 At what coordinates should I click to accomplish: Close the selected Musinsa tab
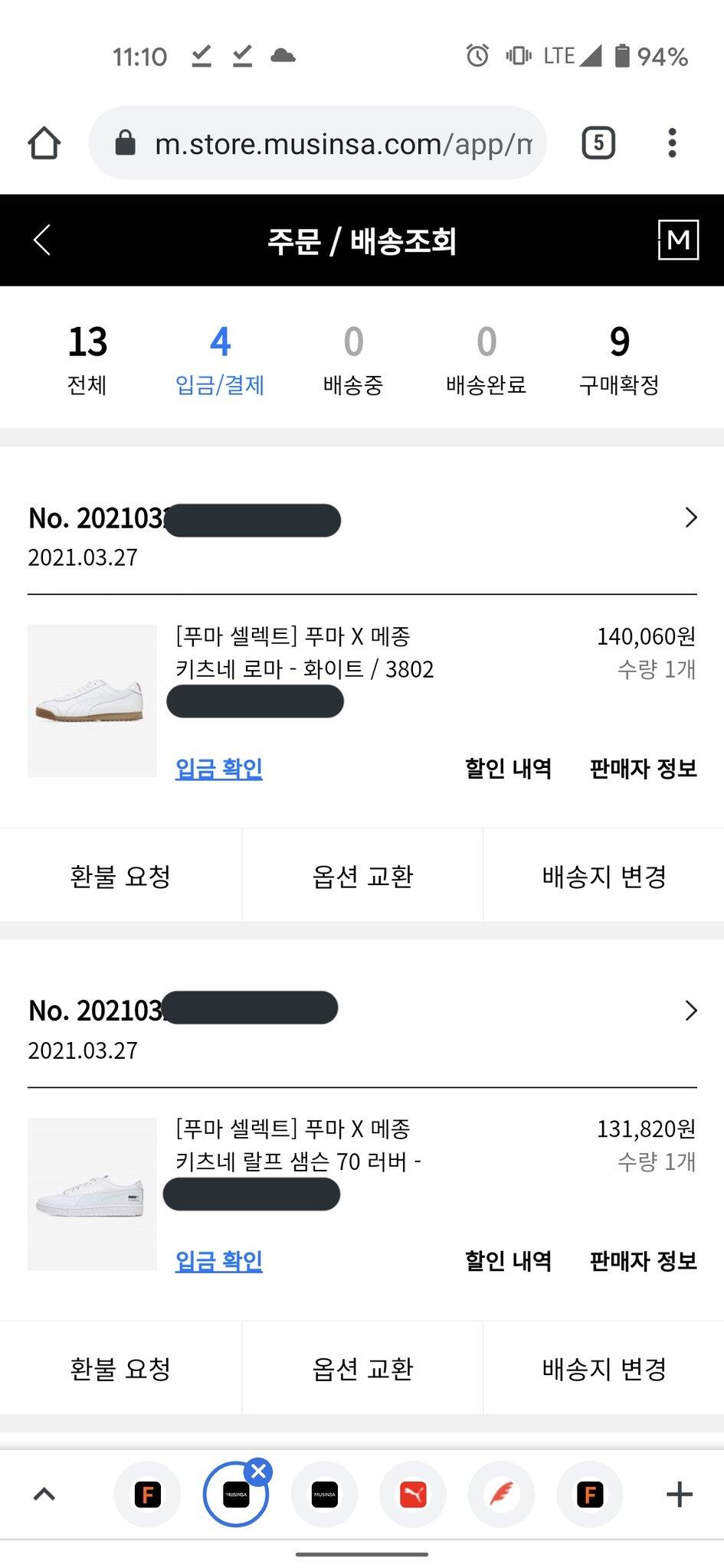coord(259,1472)
